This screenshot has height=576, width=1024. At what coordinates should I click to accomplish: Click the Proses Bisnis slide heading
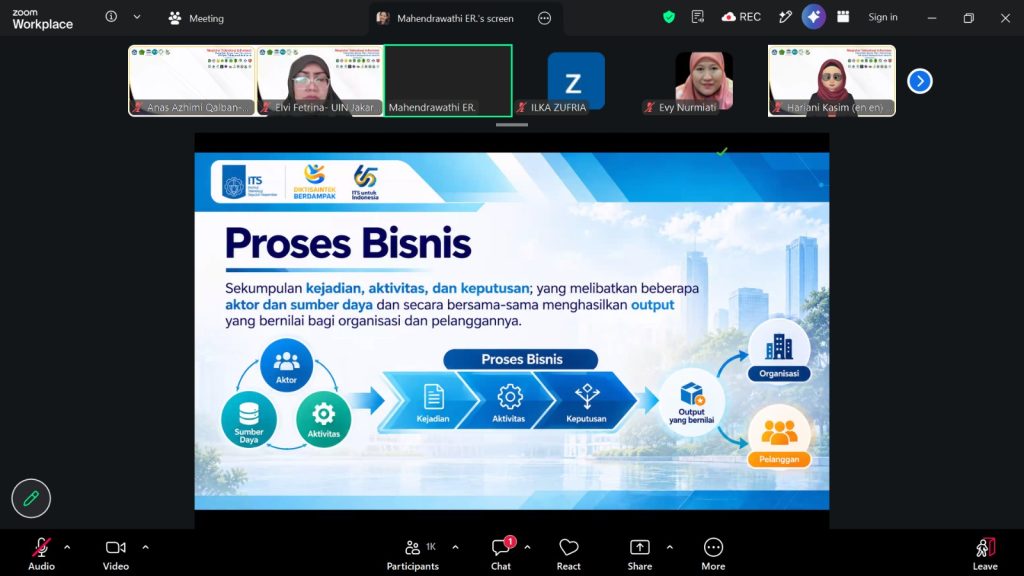coord(348,244)
